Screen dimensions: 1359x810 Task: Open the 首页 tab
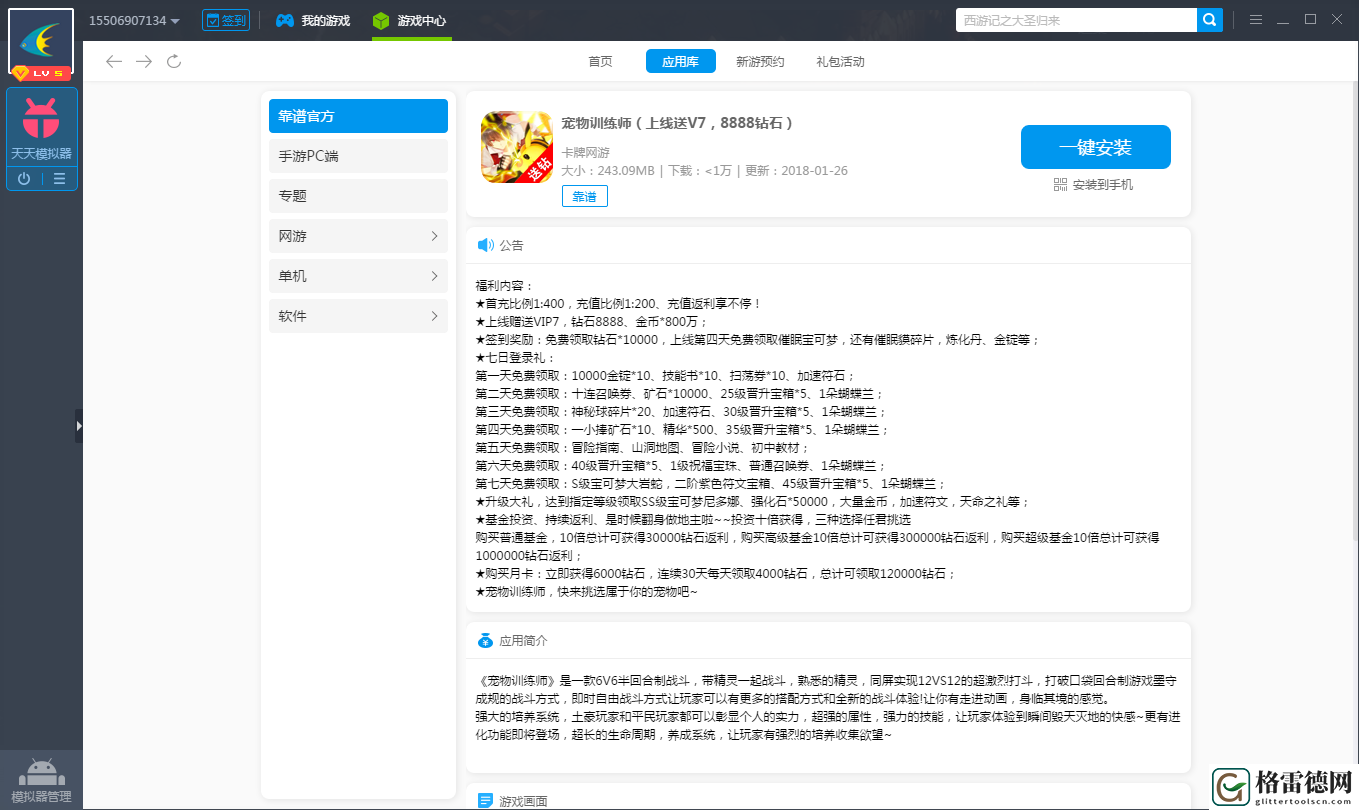pyautogui.click(x=600, y=62)
